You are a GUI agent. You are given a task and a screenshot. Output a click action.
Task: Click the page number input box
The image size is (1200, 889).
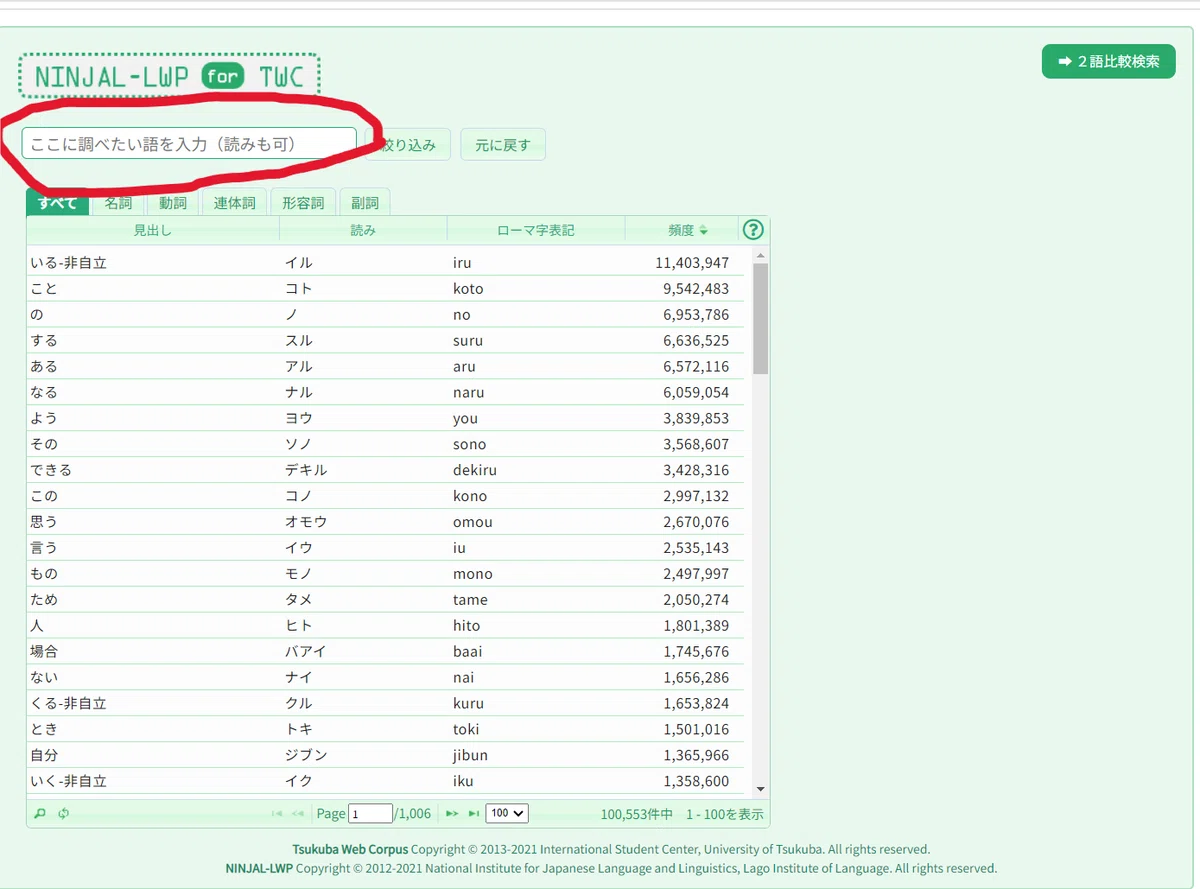point(370,814)
